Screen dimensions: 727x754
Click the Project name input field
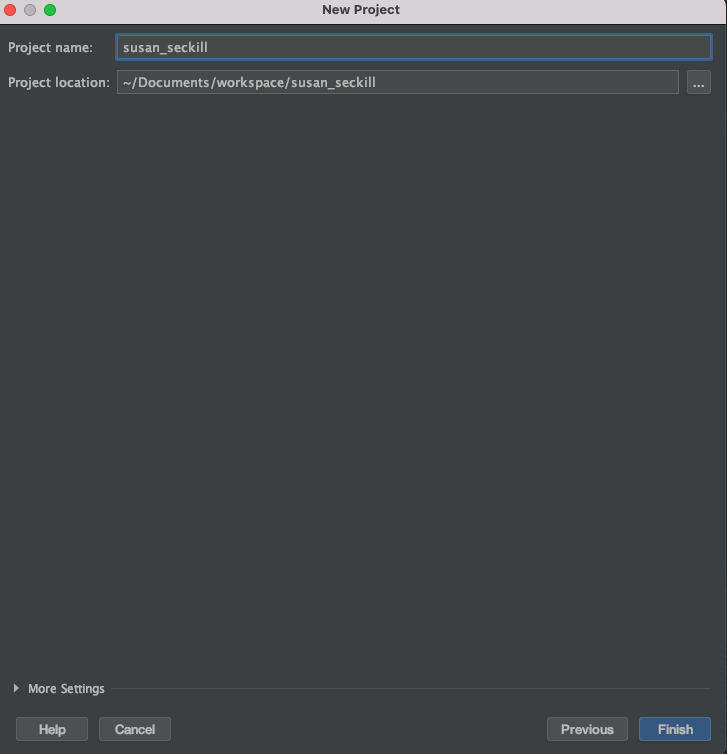coord(414,47)
